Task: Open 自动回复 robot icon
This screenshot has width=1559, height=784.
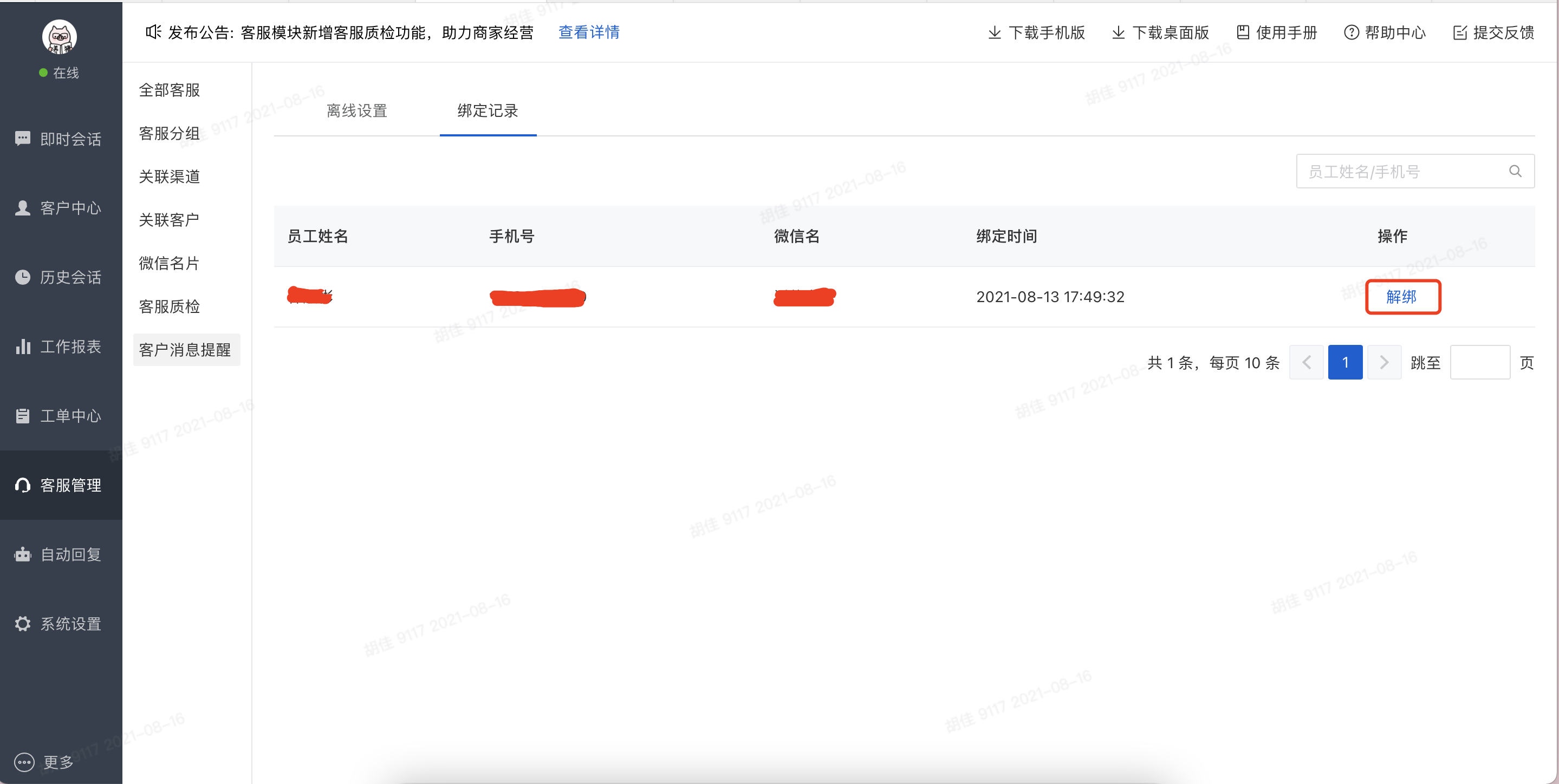Action: [22, 554]
